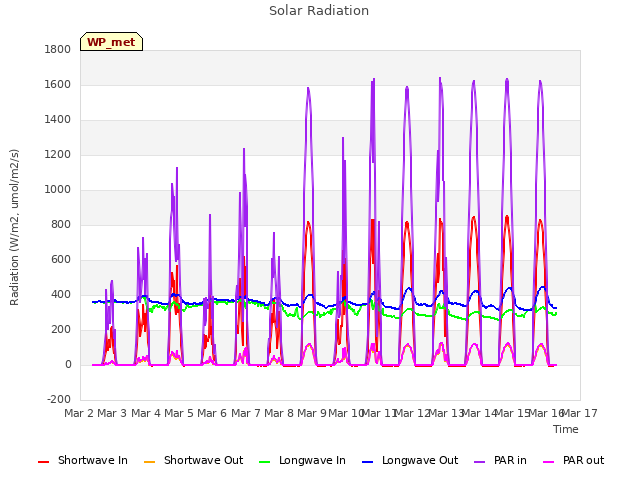
Task: Click the red Shortwave In legend swatch
Action: pyautogui.click(x=44, y=462)
